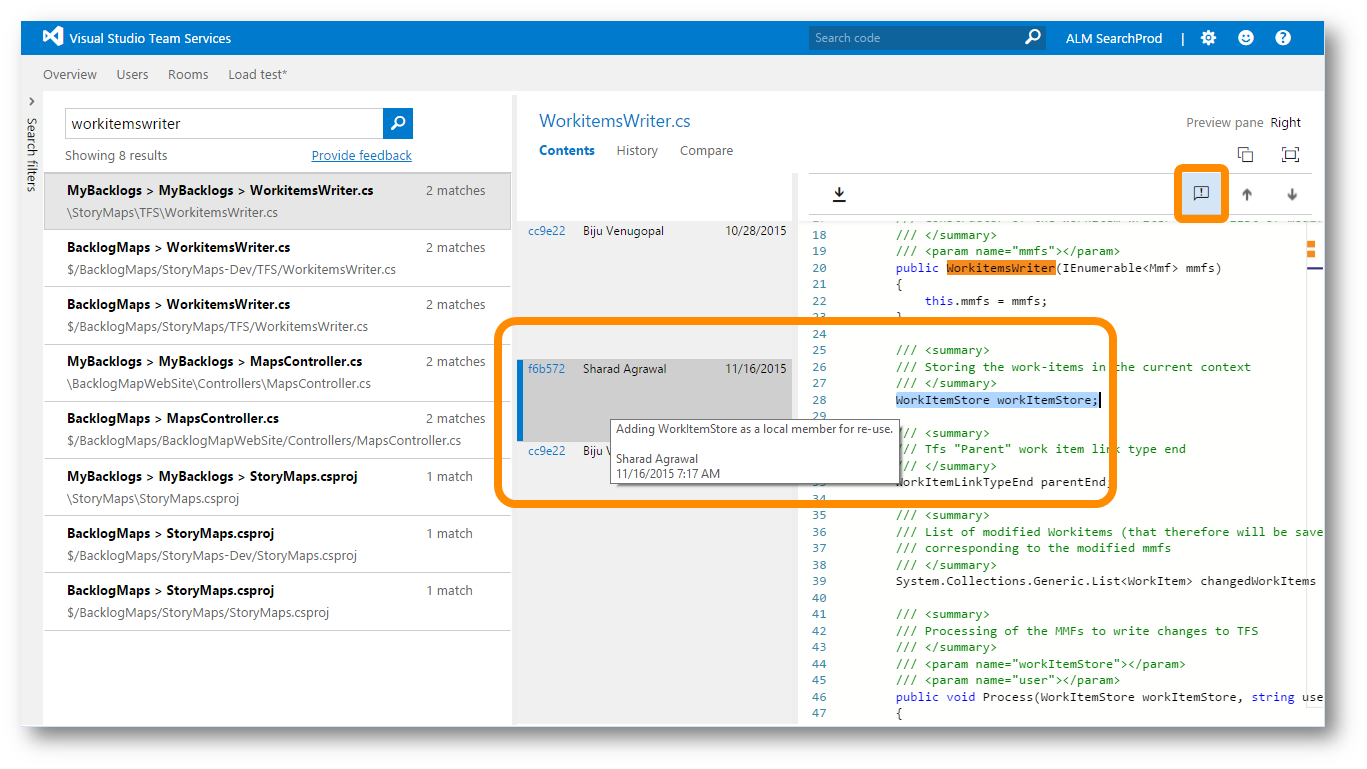Select the annotate/blame icon above the code

1200,194
